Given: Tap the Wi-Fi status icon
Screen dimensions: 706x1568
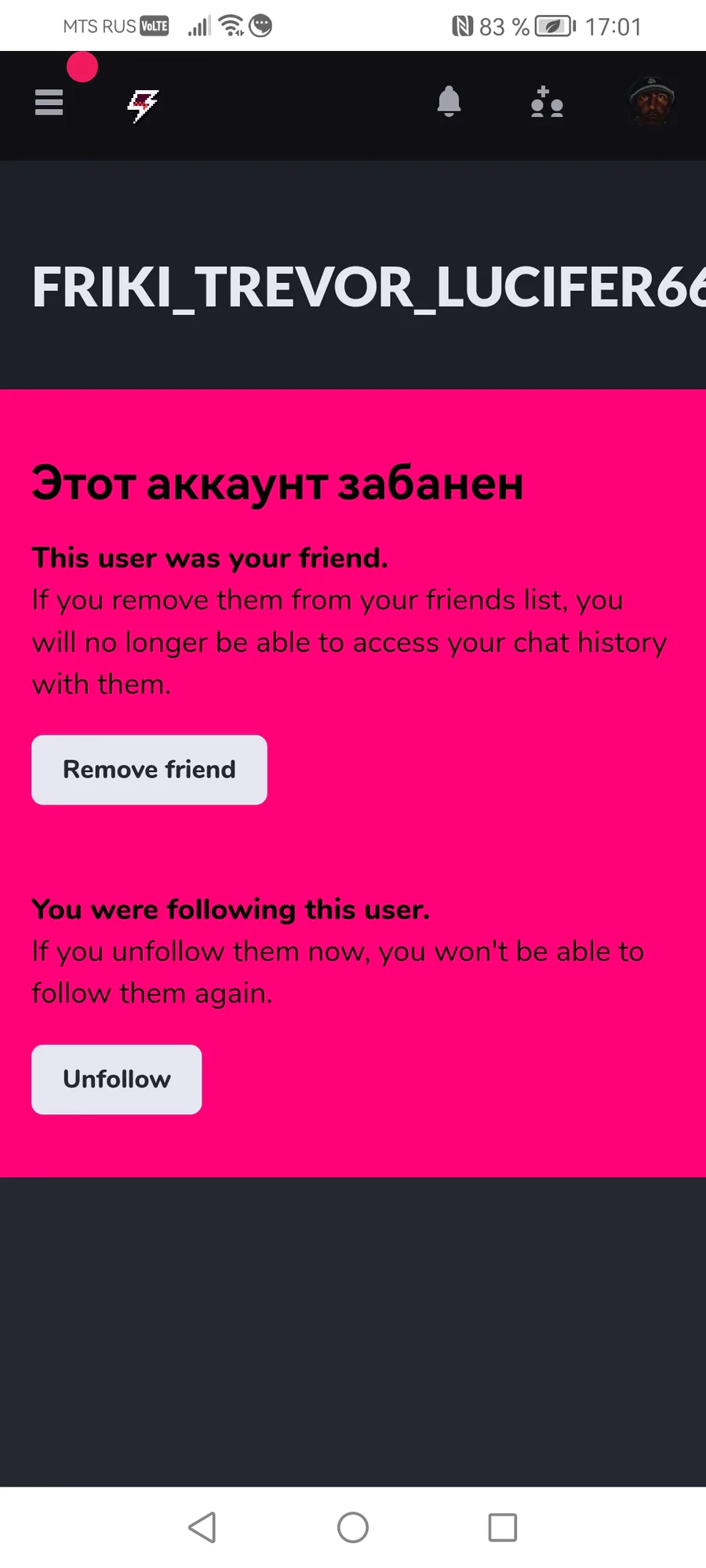Looking at the screenshot, I should 232,26.
